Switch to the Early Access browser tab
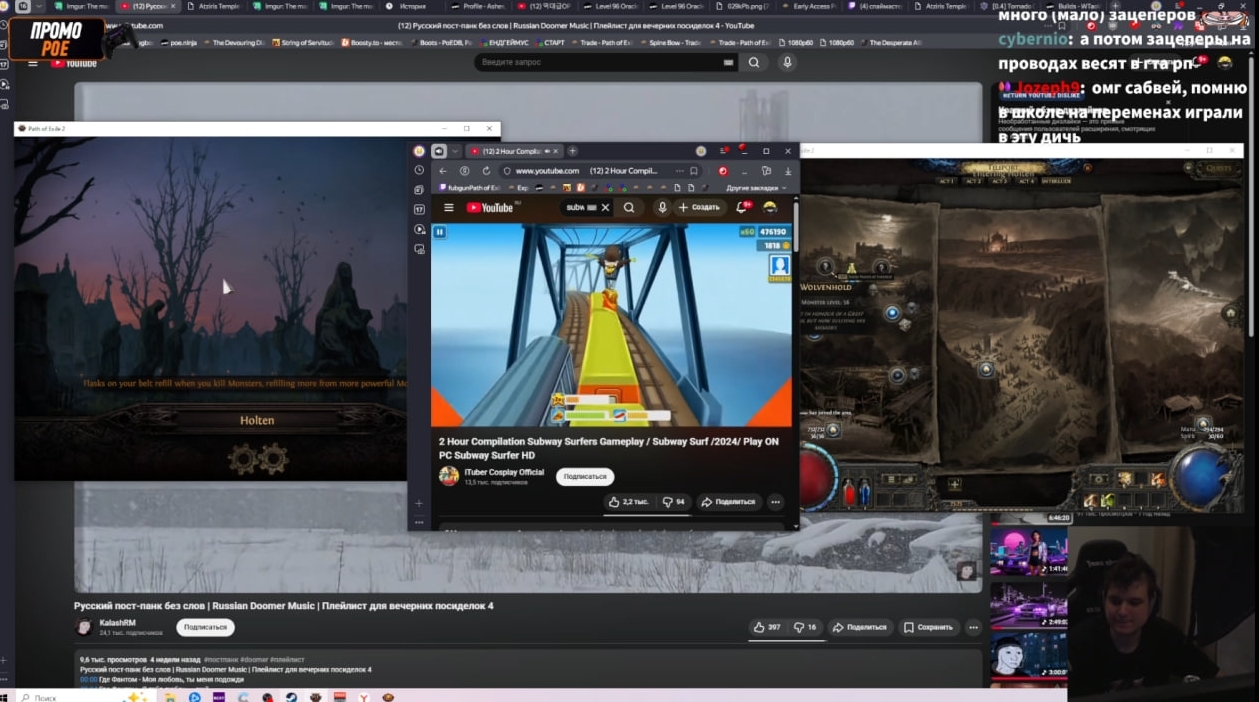This screenshot has height=702, width=1259. pos(811,6)
